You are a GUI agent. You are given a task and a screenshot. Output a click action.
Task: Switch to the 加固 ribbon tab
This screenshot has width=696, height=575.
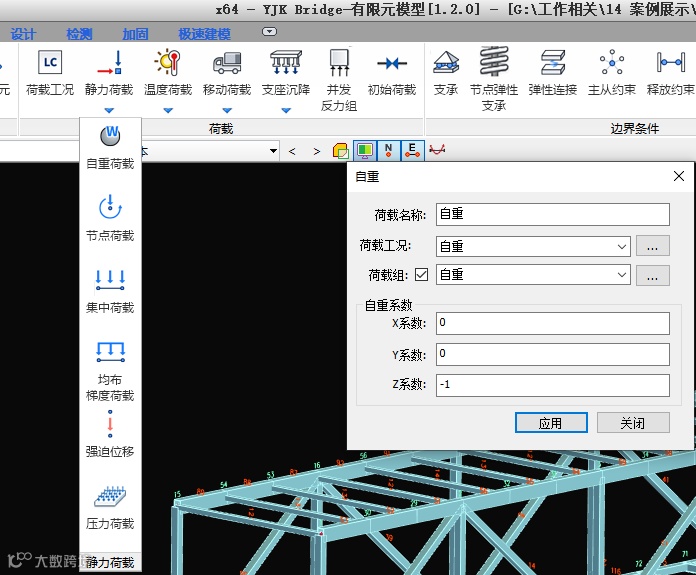pyautogui.click(x=135, y=34)
